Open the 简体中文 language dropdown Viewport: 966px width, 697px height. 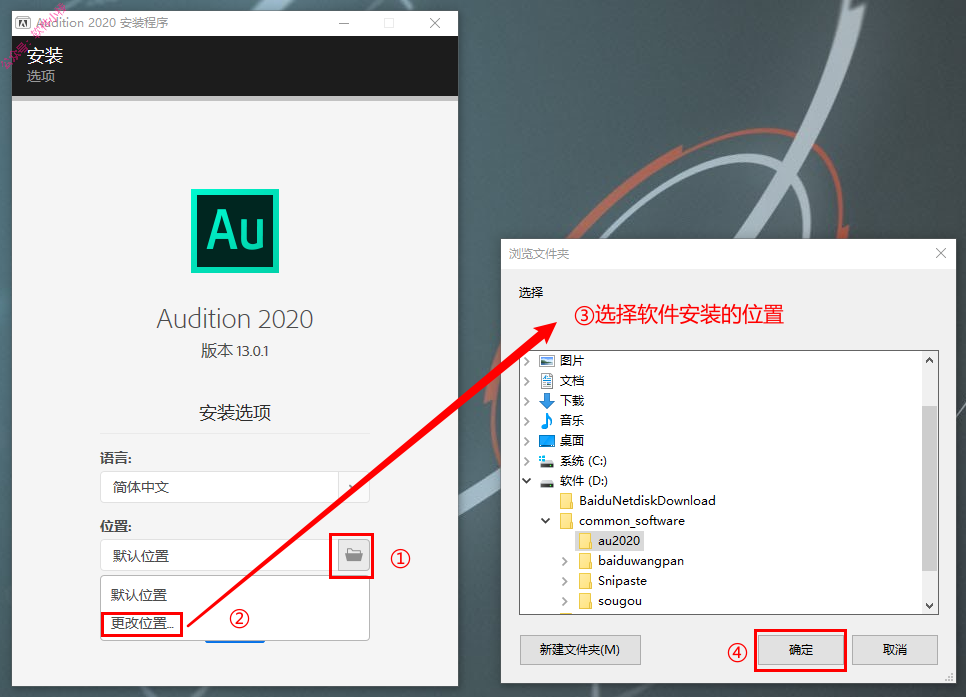[235, 487]
